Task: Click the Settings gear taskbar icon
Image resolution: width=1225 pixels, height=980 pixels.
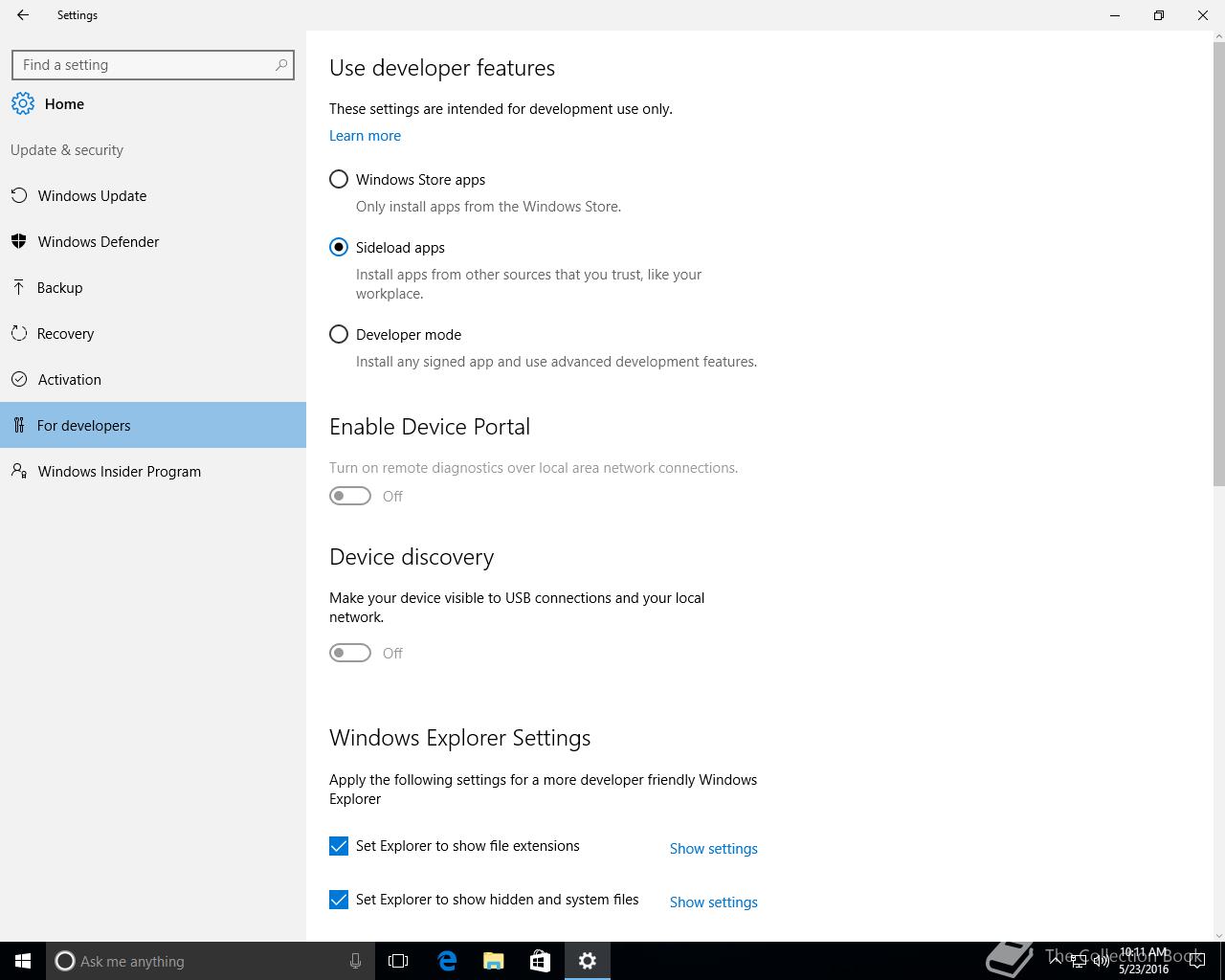Action: [x=588, y=961]
